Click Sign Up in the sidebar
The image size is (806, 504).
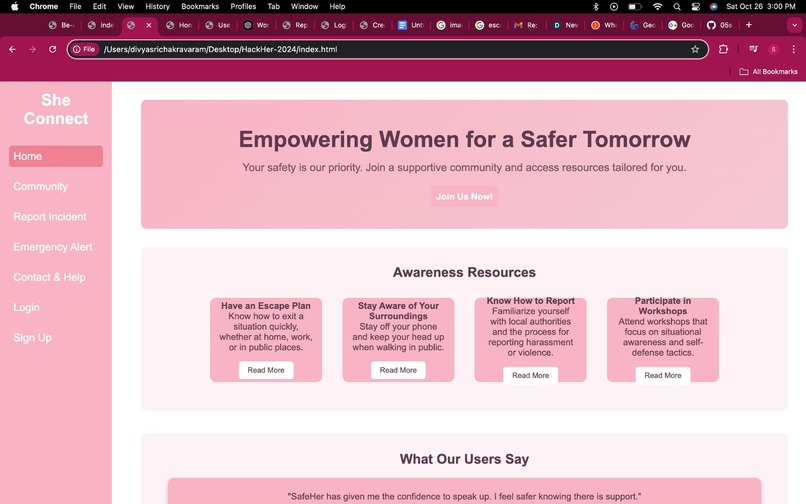[x=32, y=338]
